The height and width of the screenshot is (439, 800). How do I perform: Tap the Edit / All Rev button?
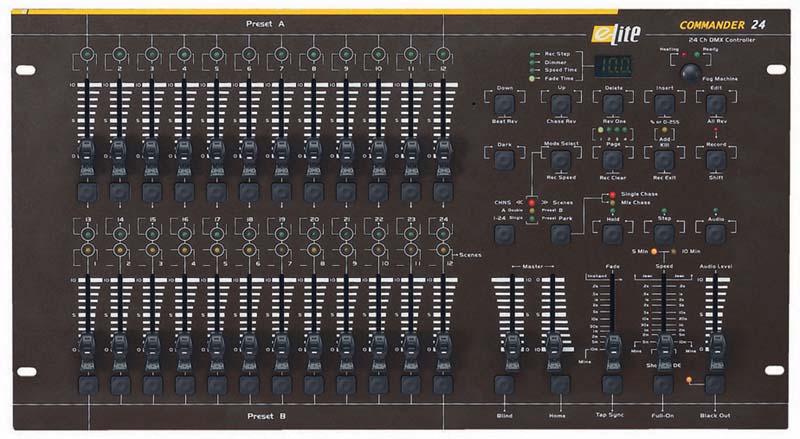pos(716,105)
